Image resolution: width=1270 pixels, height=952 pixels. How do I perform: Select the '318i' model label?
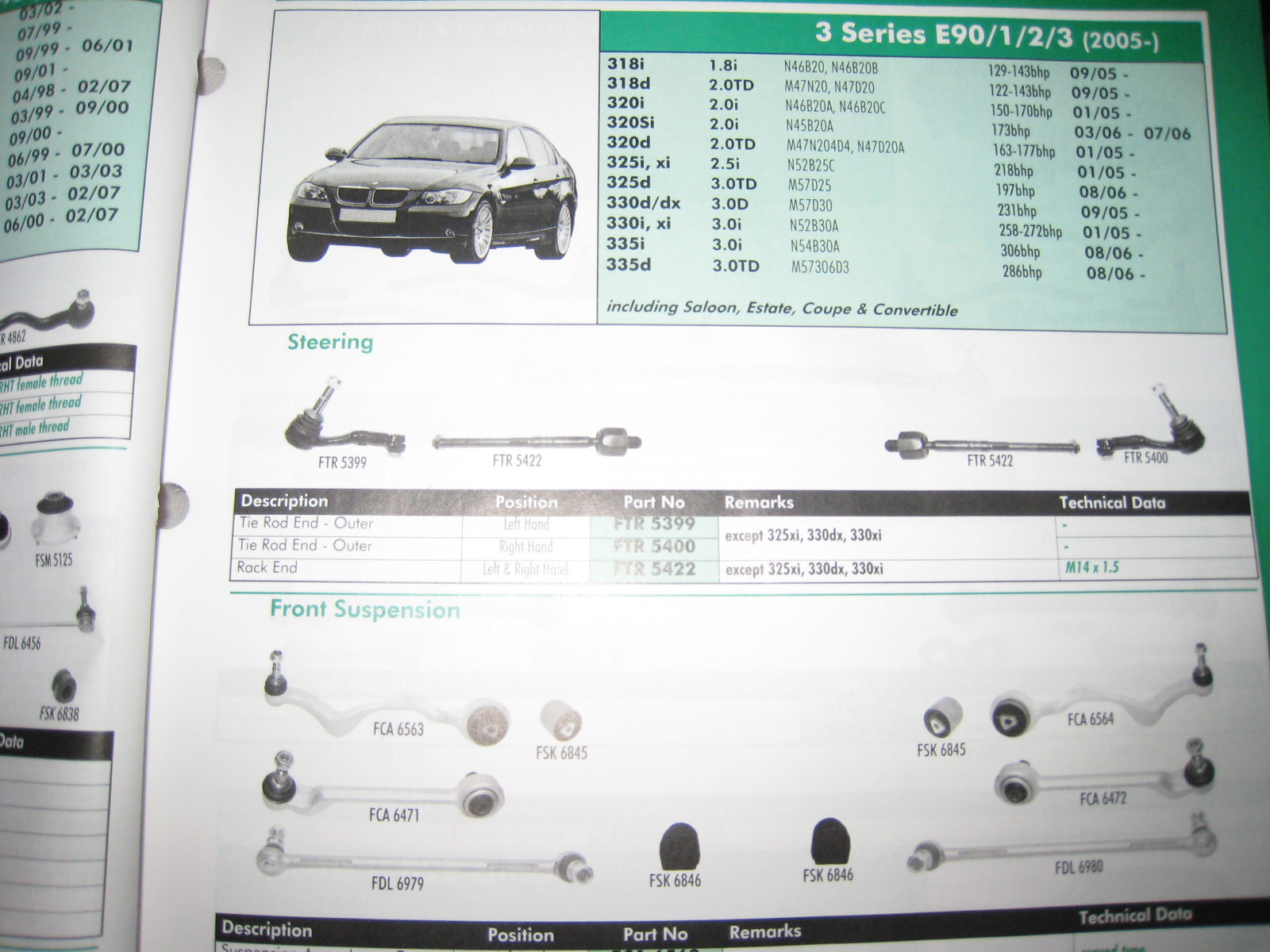625,63
